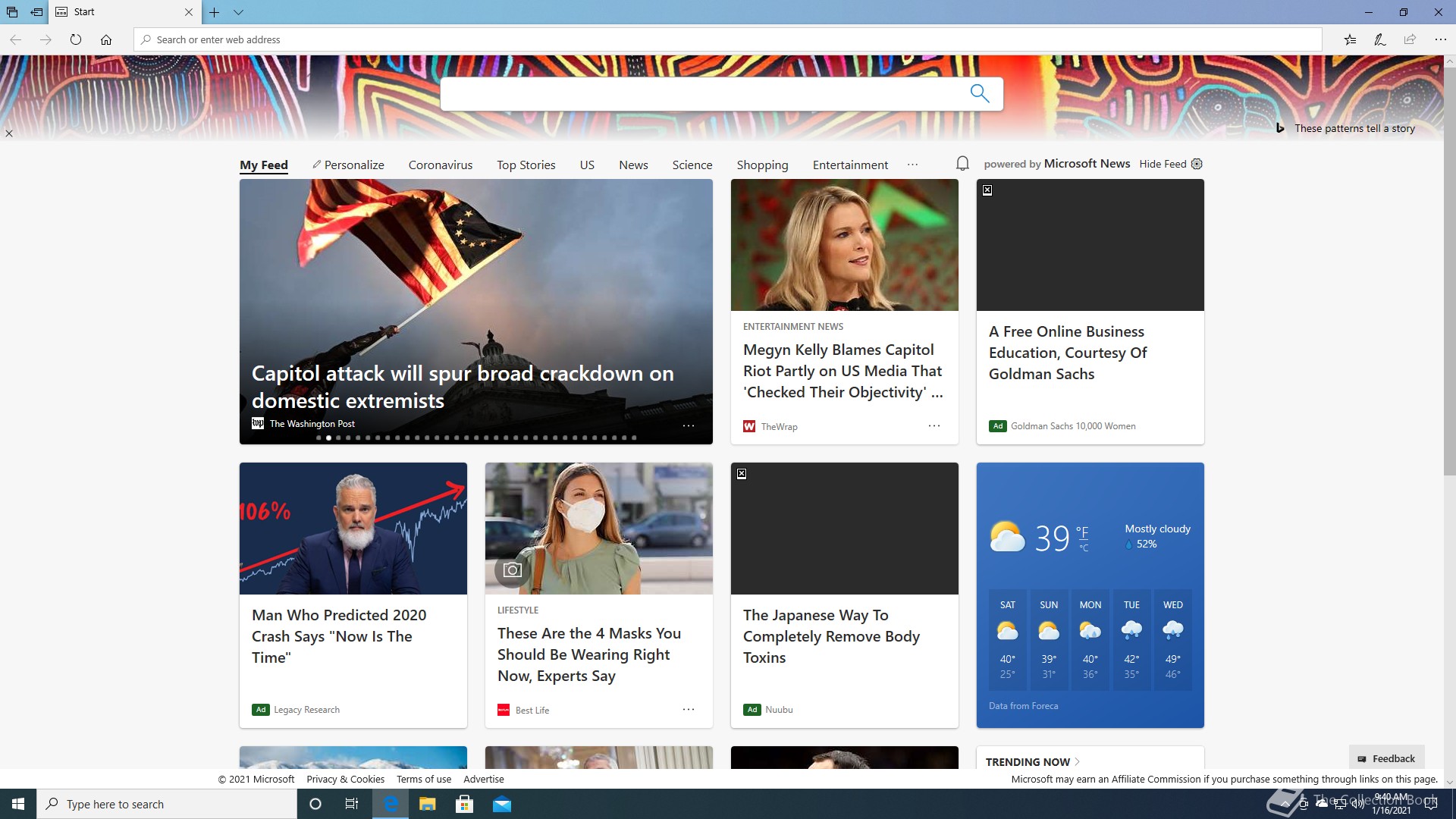Expand Trending Now section
This screenshot has width=1456, height=819.
tap(1033, 761)
